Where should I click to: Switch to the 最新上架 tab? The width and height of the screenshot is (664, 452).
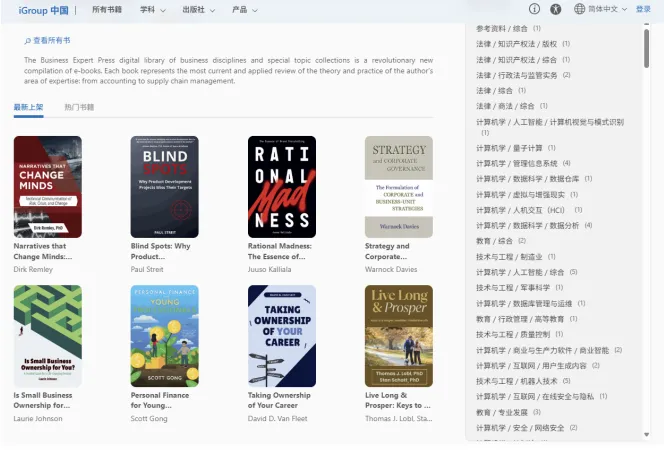28,107
